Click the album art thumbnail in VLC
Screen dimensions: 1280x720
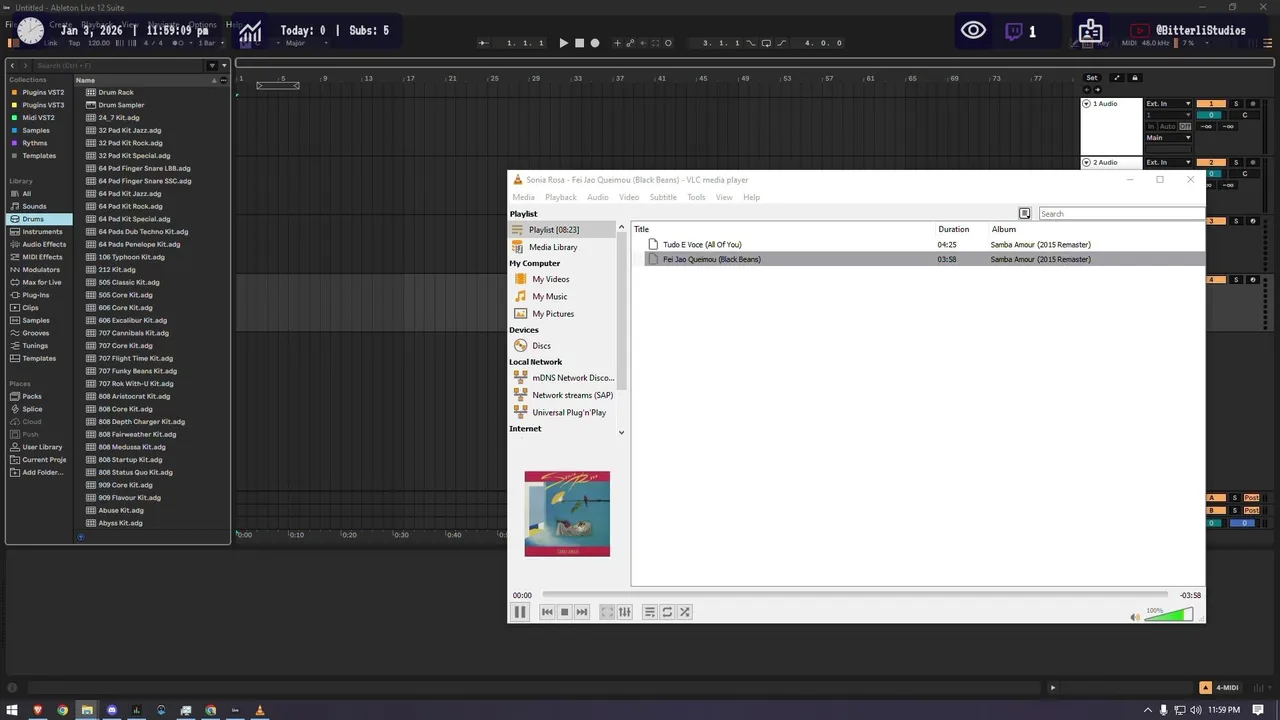coord(567,514)
